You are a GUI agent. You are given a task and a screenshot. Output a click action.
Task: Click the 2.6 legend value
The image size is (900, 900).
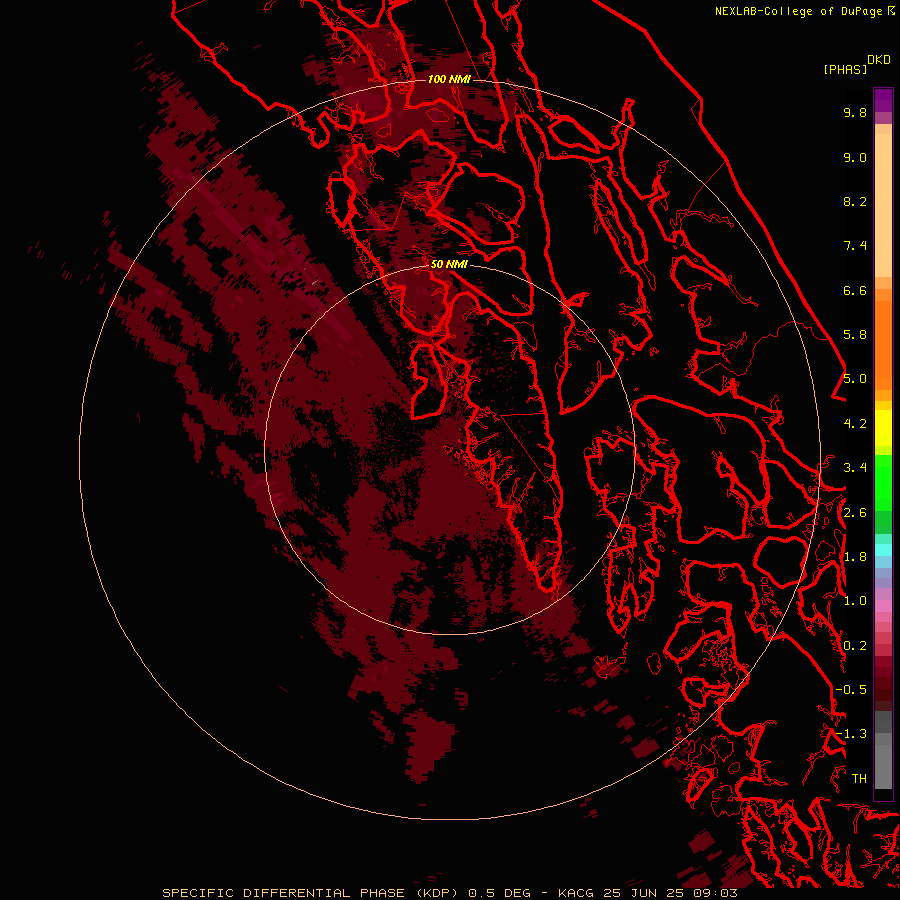[x=855, y=513]
